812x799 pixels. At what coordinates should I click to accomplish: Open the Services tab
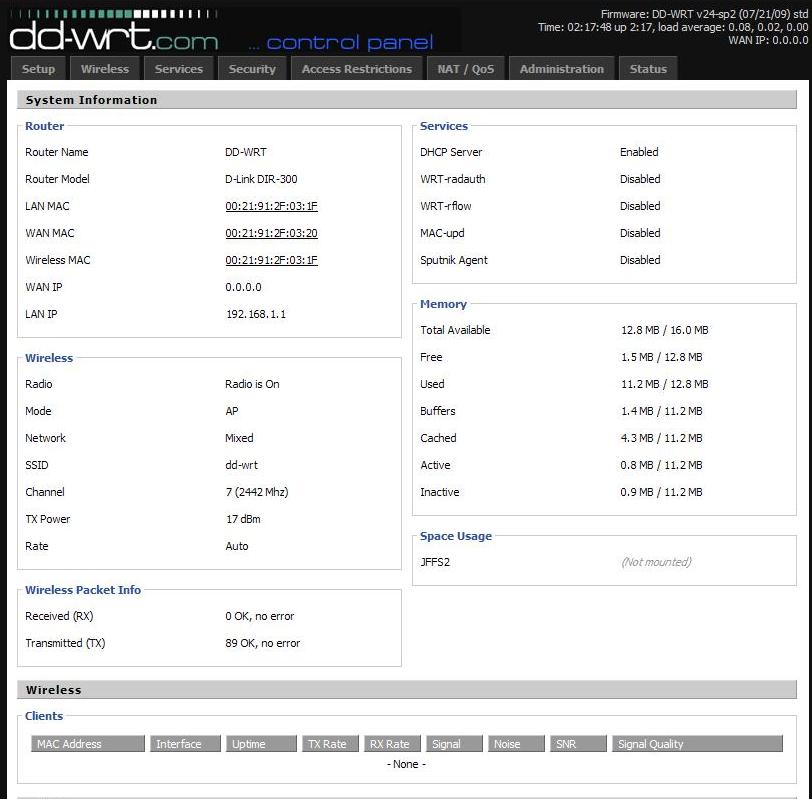point(179,69)
